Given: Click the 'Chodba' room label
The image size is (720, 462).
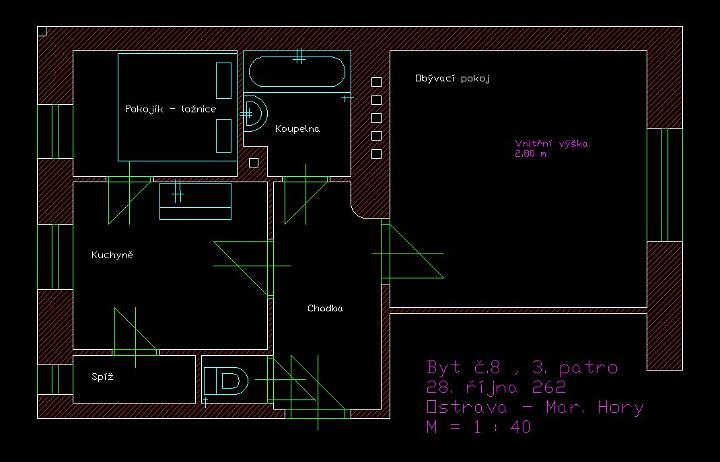Looking at the screenshot, I should point(325,309).
